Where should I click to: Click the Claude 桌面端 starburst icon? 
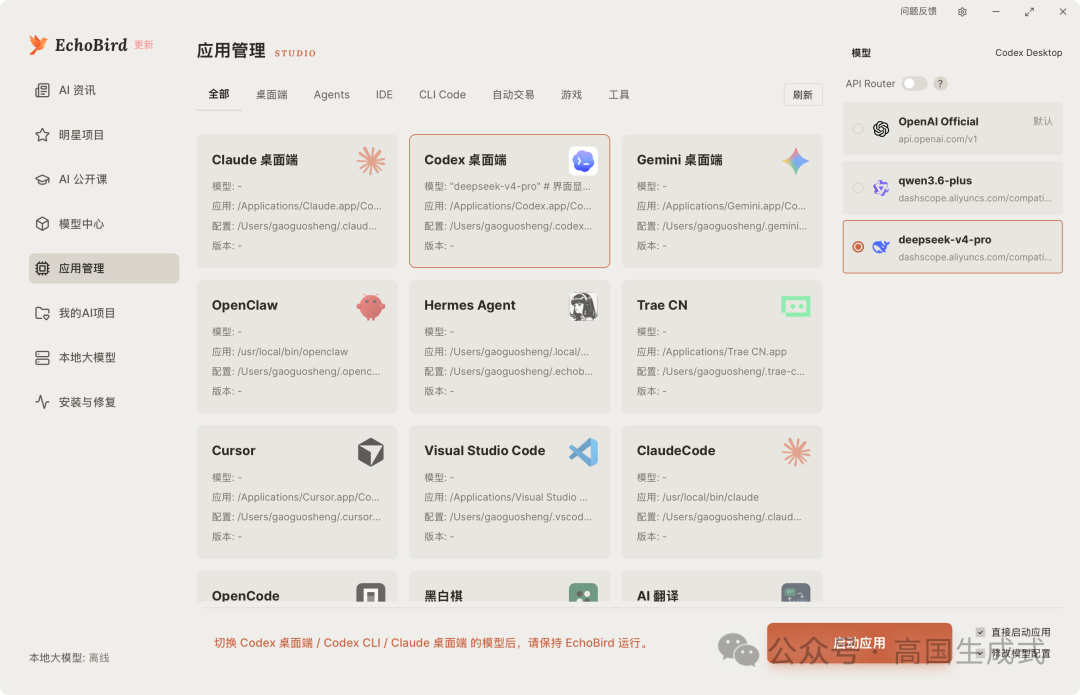click(371, 161)
